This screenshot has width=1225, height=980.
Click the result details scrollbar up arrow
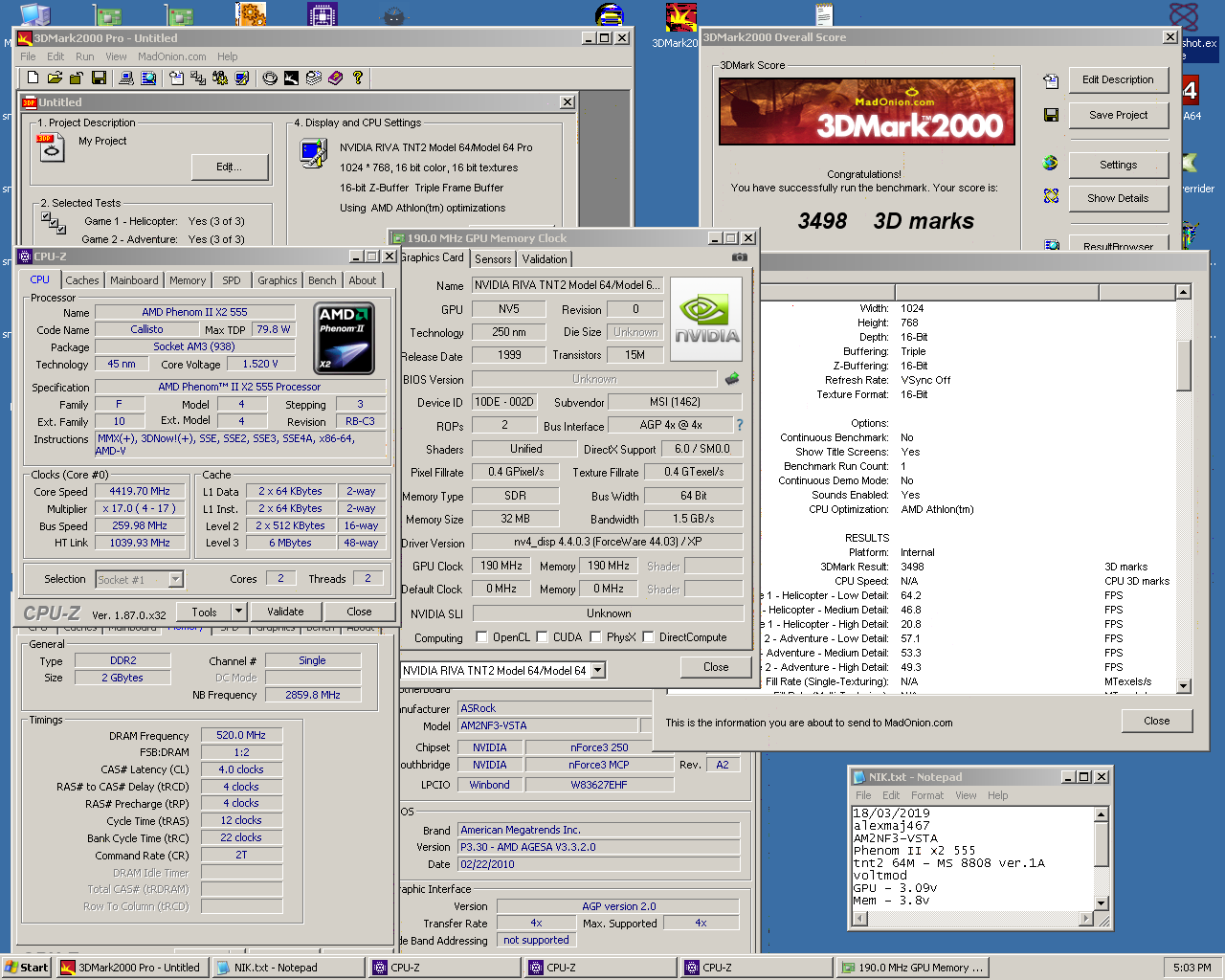1184,291
